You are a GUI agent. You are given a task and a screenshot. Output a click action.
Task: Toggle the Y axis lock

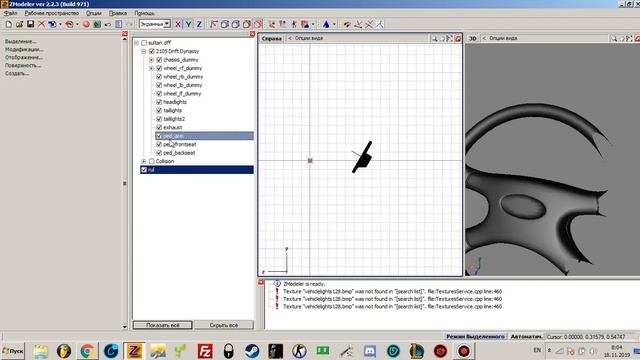point(189,24)
